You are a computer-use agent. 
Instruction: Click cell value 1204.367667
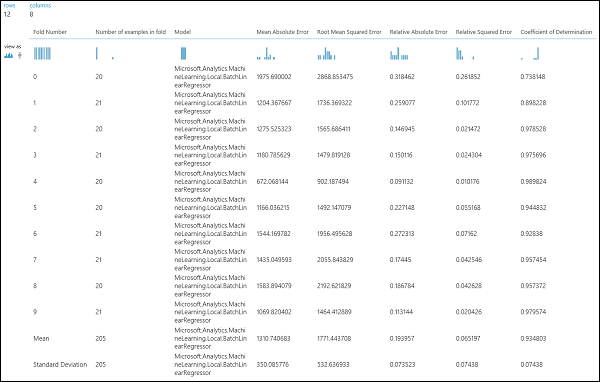coord(274,103)
